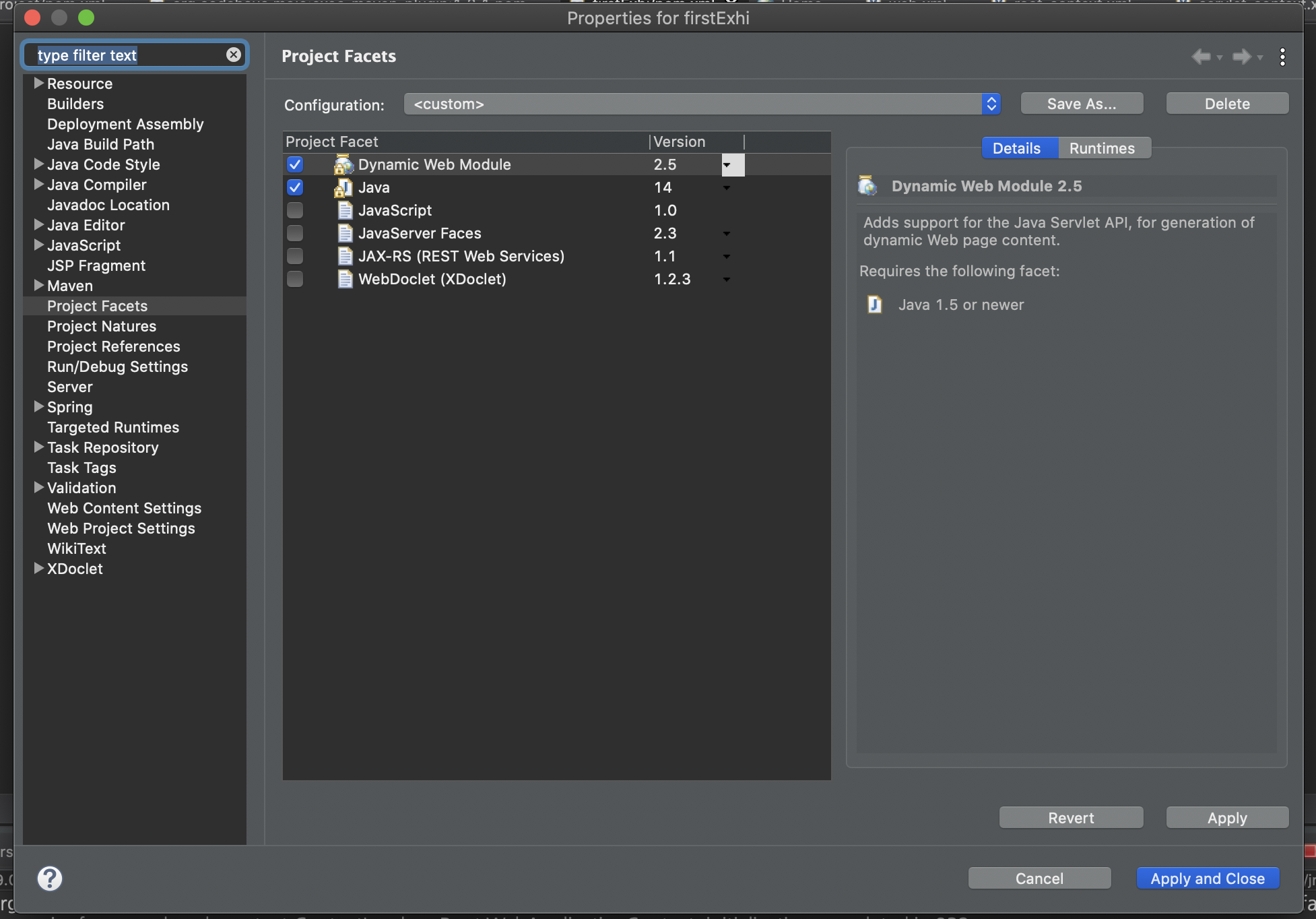
Task: Click the Java facet icon in list
Action: [x=343, y=187]
